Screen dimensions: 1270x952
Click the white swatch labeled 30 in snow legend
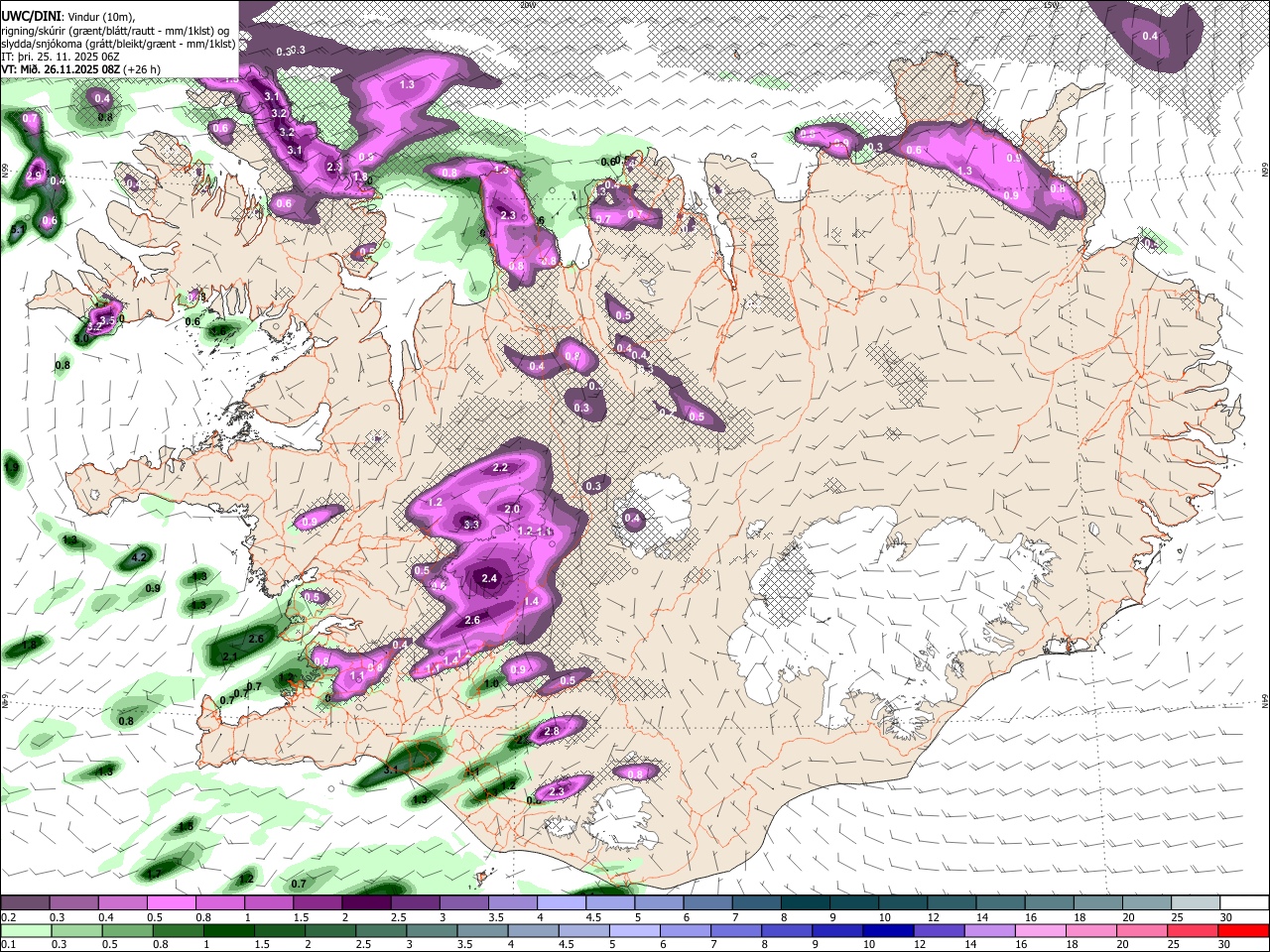[x=1245, y=904]
